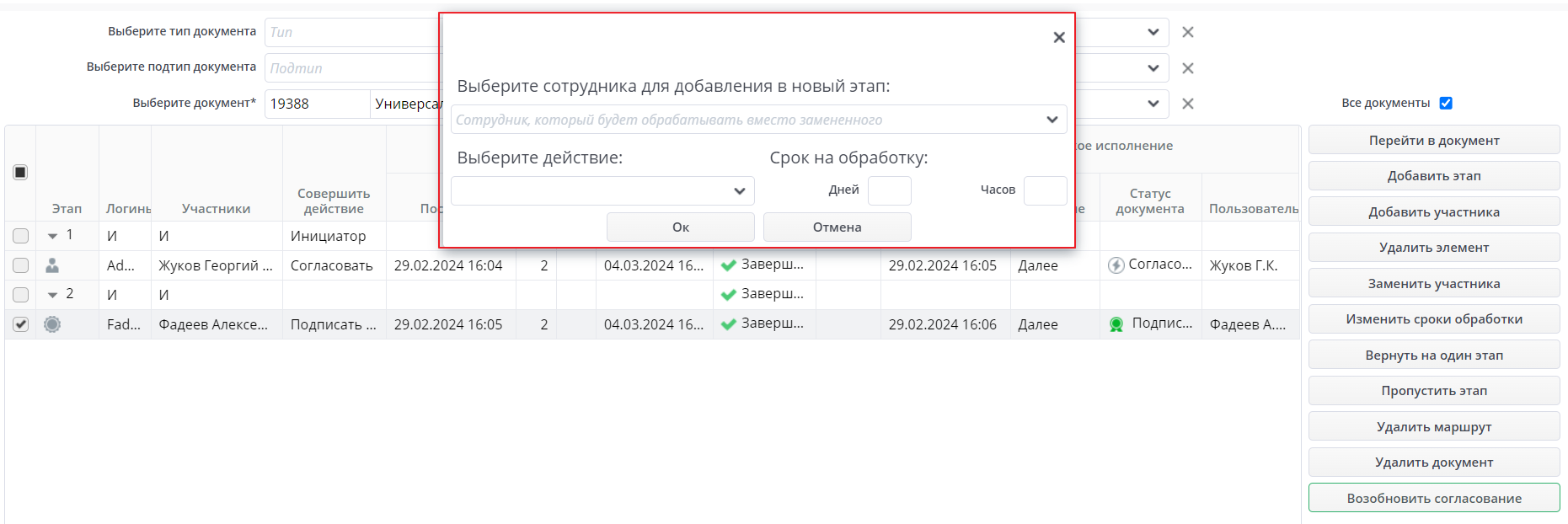This screenshot has height=524, width=1568.
Task: Click the Согласовать action cell
Action: coord(334,265)
